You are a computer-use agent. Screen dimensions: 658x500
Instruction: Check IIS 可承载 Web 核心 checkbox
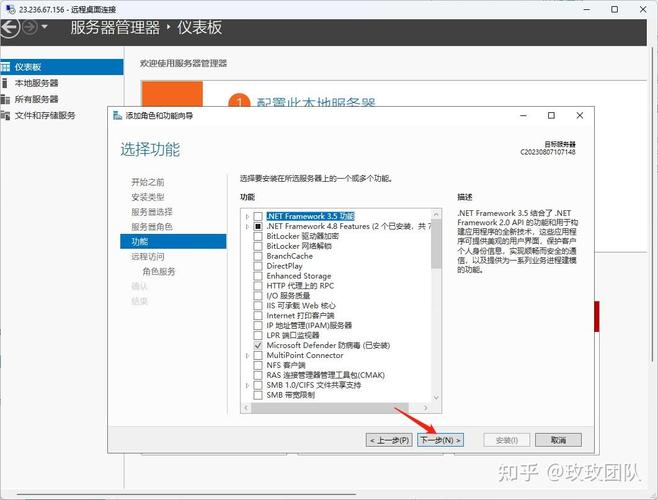coord(258,306)
